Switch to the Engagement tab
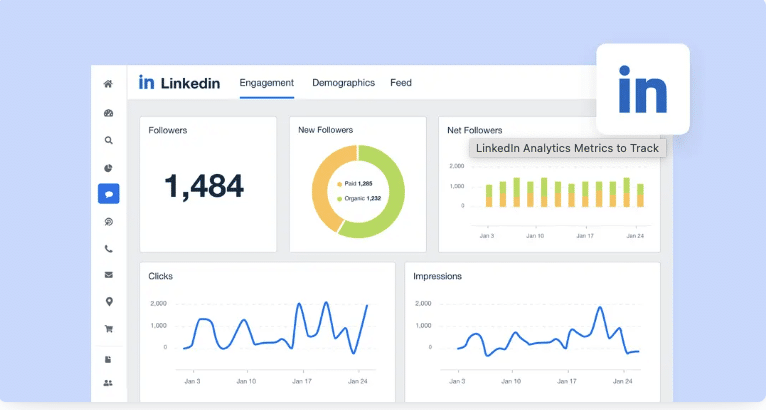The width and height of the screenshot is (766, 410). coord(267,83)
